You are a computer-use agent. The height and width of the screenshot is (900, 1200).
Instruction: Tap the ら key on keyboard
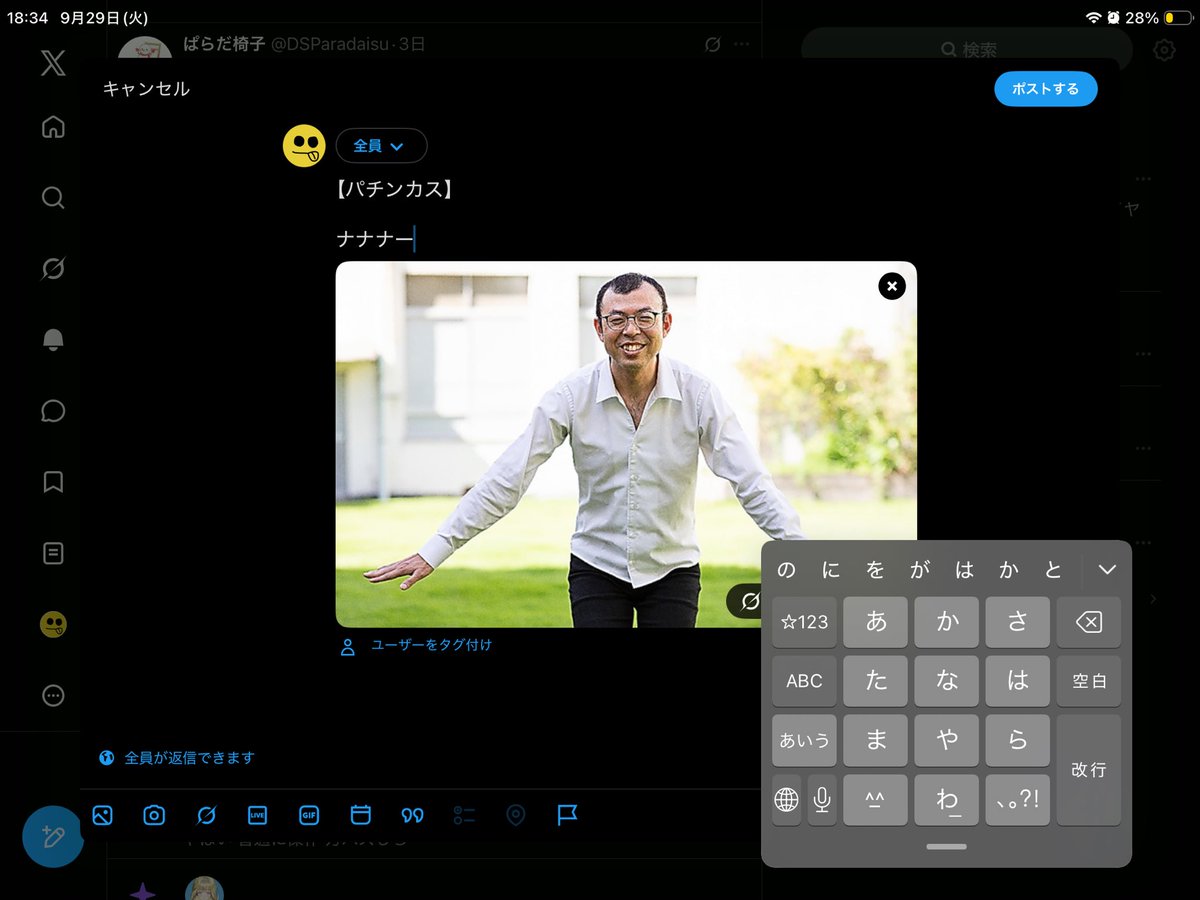click(x=1018, y=740)
